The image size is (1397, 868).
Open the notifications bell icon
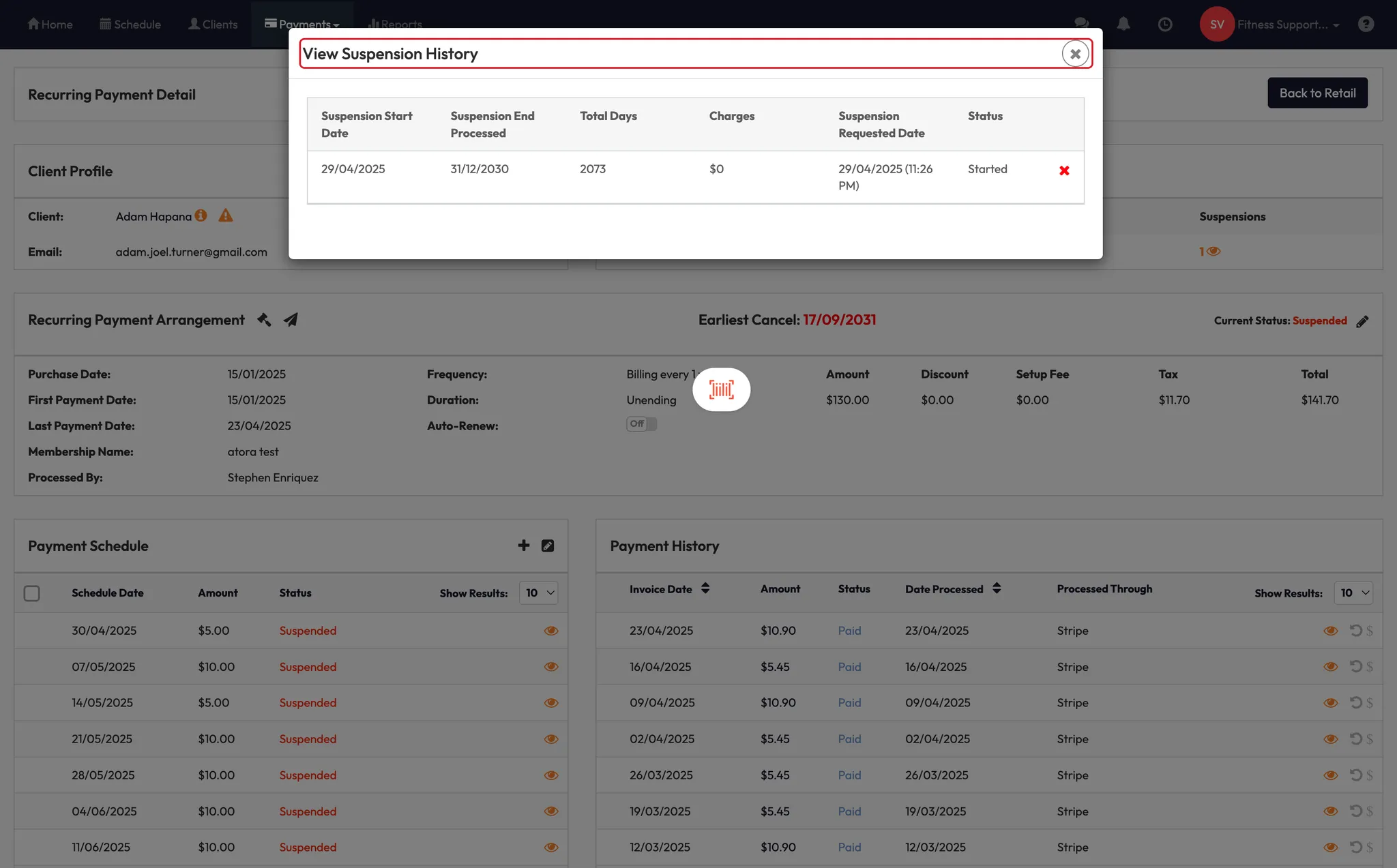(1123, 25)
